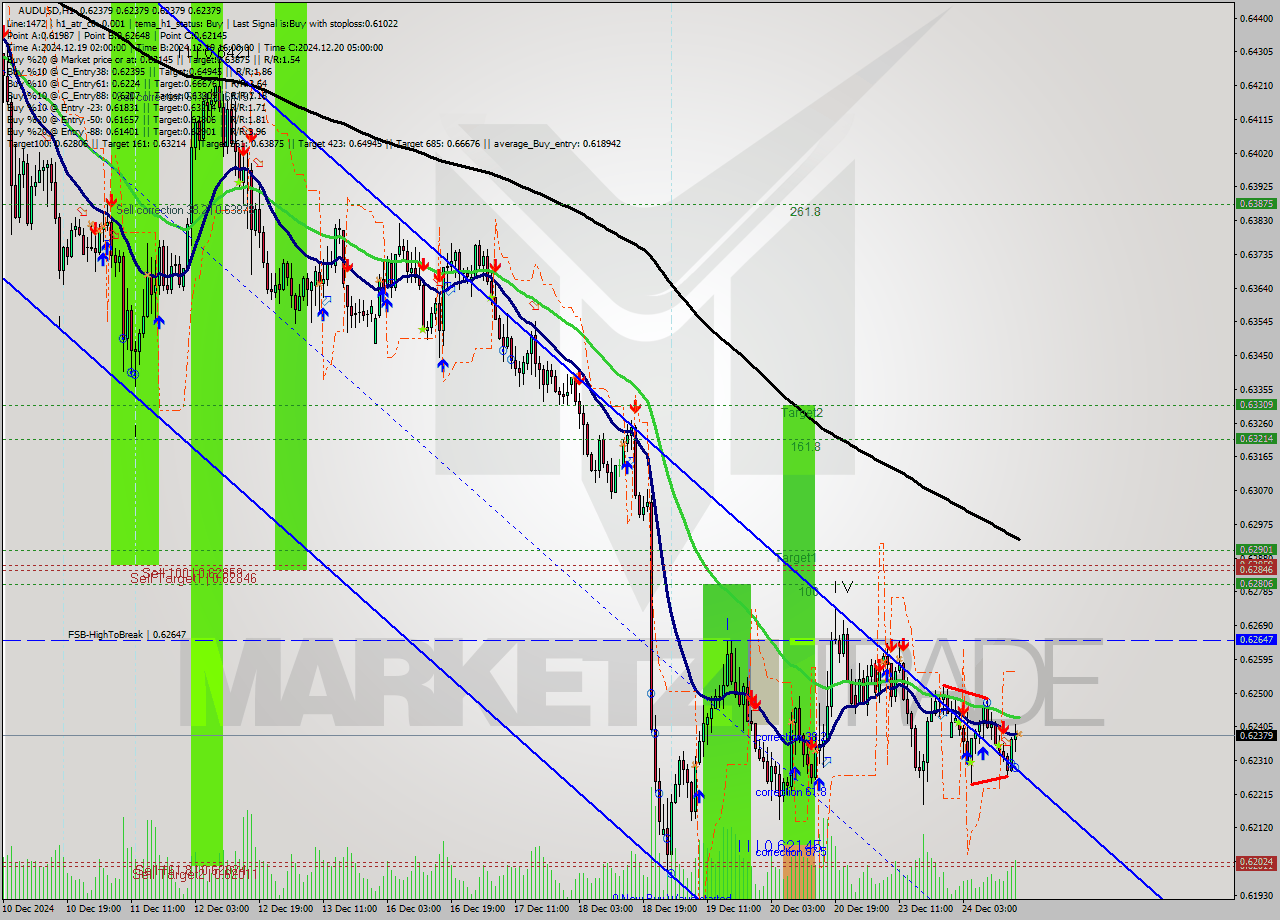Click the 'Target 423: 0.64945' text
1280x920 pixels.
340,143
